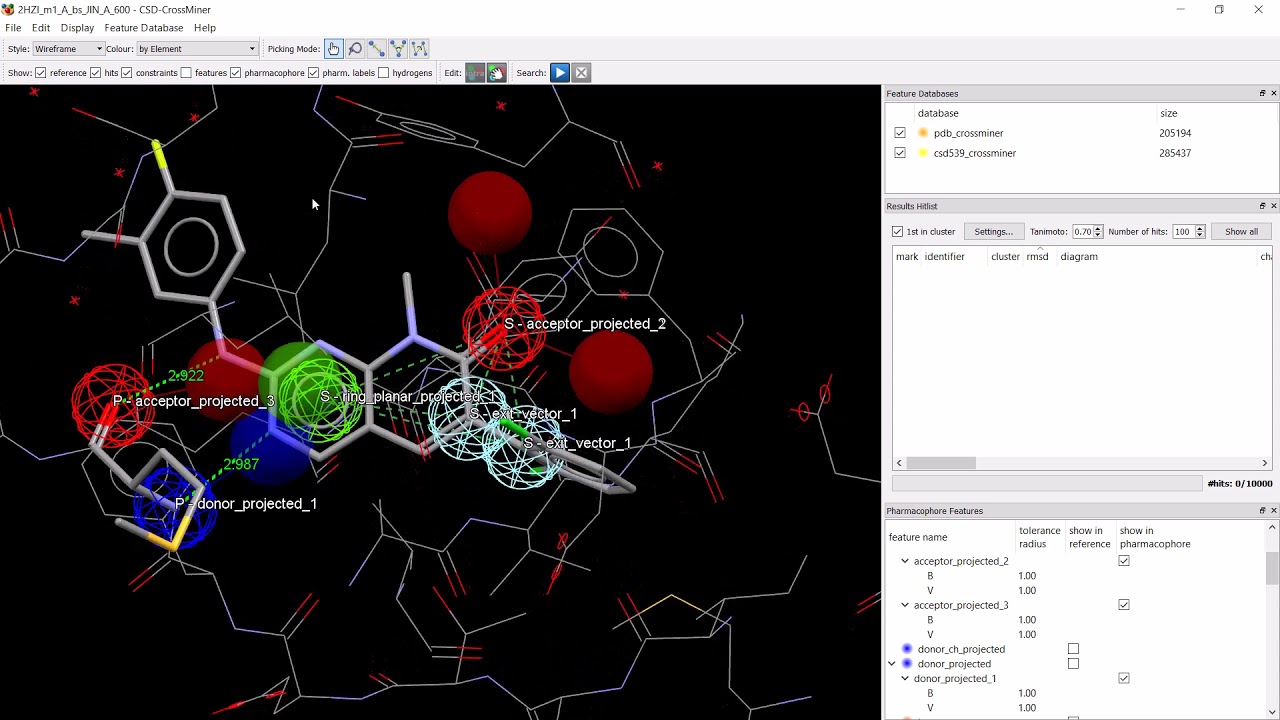Image resolution: width=1280 pixels, height=720 pixels.
Task: Toggle the constraints show checkbox
Action: 127,73
